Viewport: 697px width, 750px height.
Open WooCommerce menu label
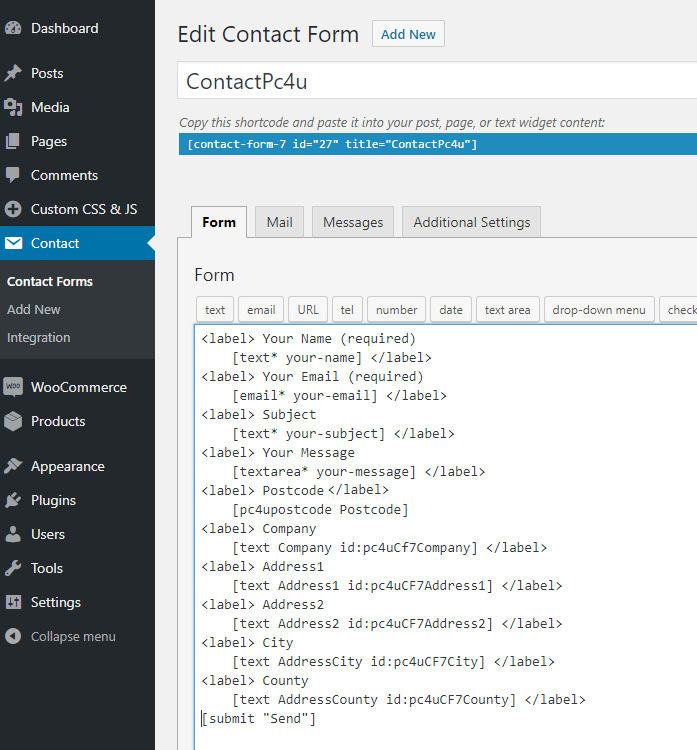[79, 387]
